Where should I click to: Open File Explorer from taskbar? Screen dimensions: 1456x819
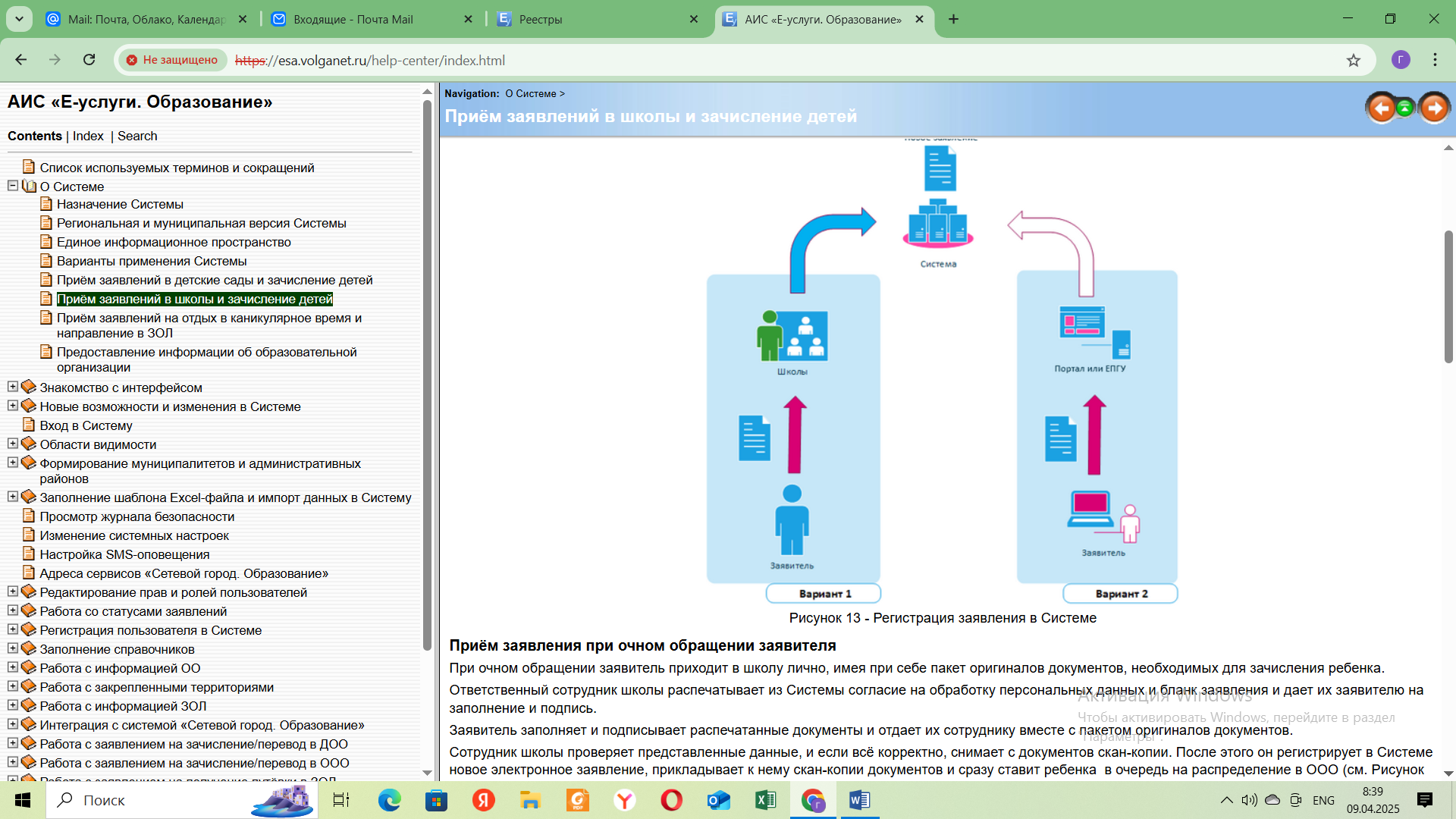coord(530,800)
